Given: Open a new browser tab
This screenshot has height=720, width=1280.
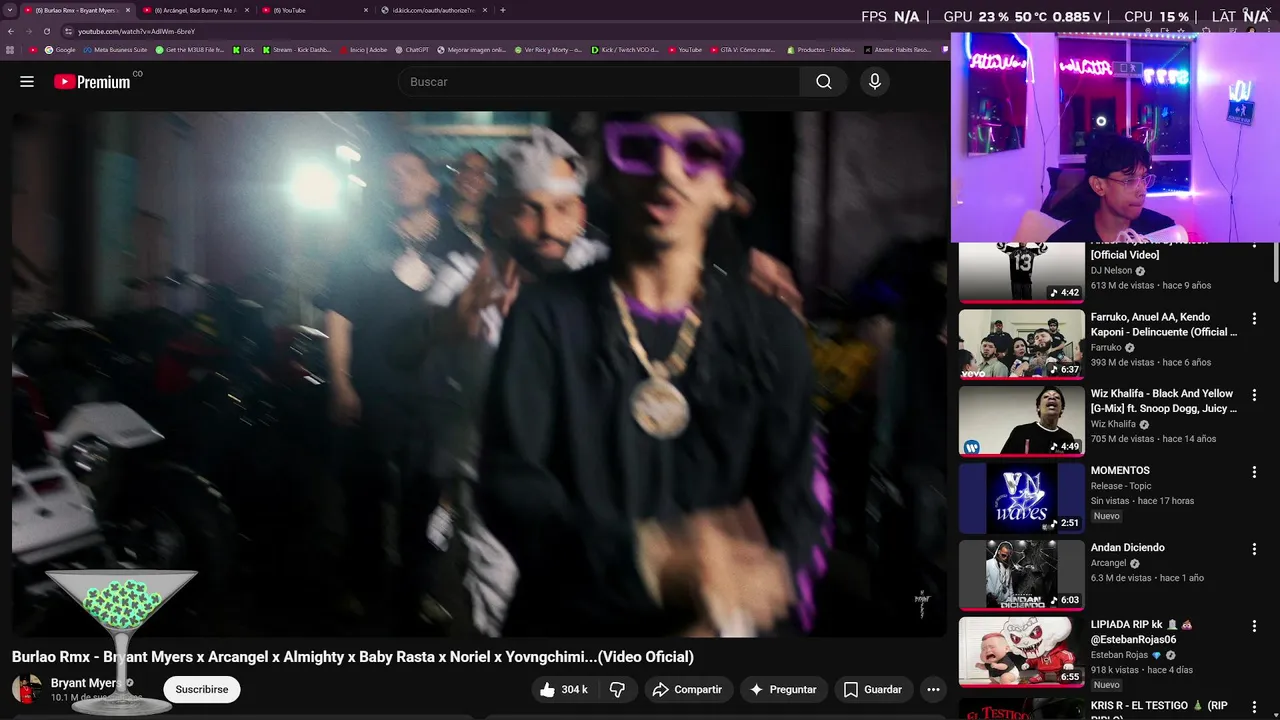Looking at the screenshot, I should point(502,10).
